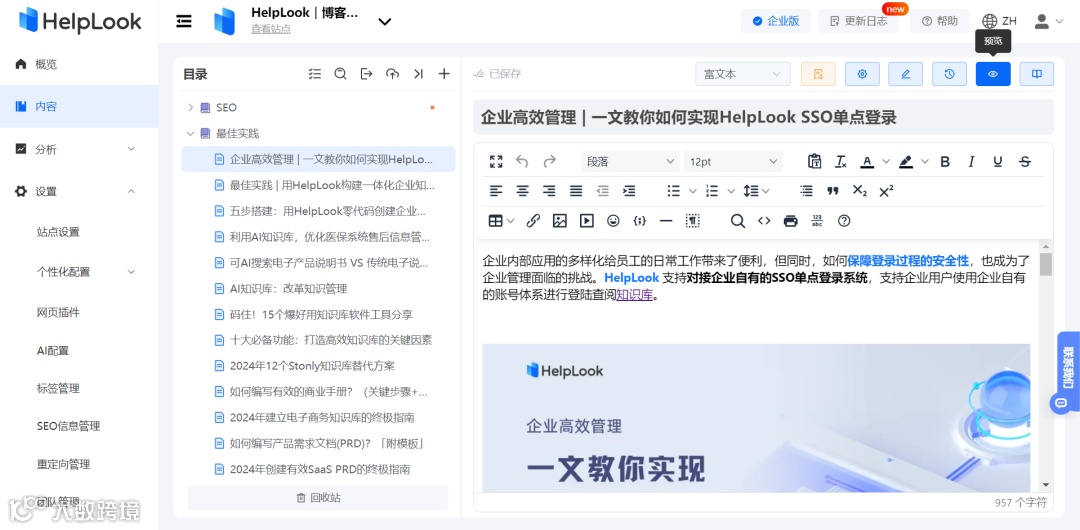Screen dimensions: 1080x530
Task: Toggle italic formatting
Action: tap(971, 161)
